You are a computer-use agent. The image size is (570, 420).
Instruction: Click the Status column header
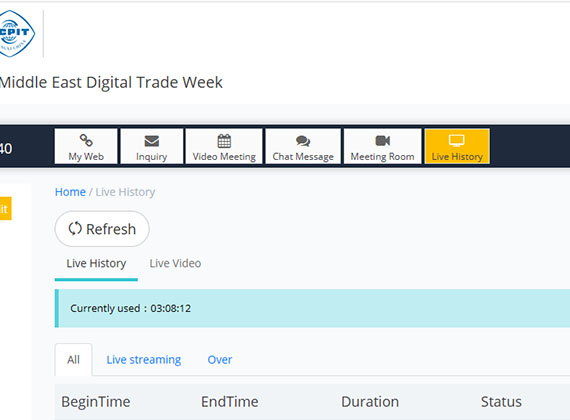coord(501,402)
